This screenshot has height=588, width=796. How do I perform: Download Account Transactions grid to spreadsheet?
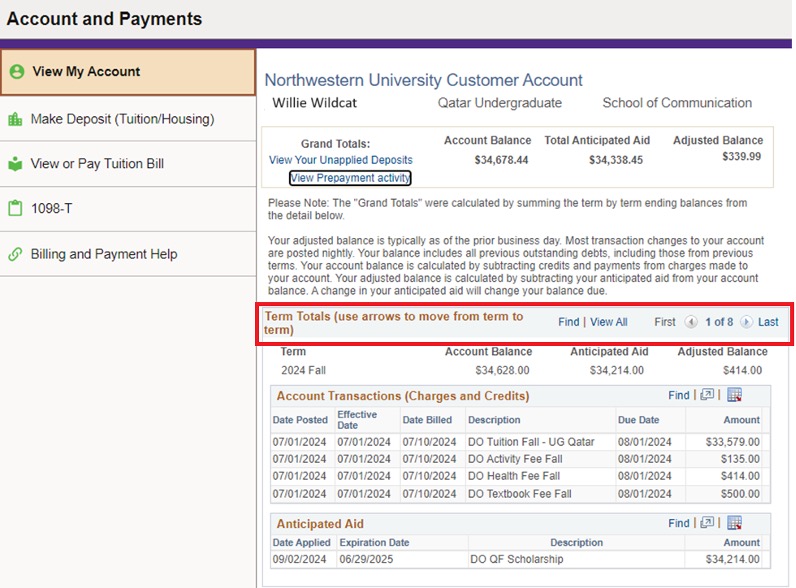(x=734, y=395)
